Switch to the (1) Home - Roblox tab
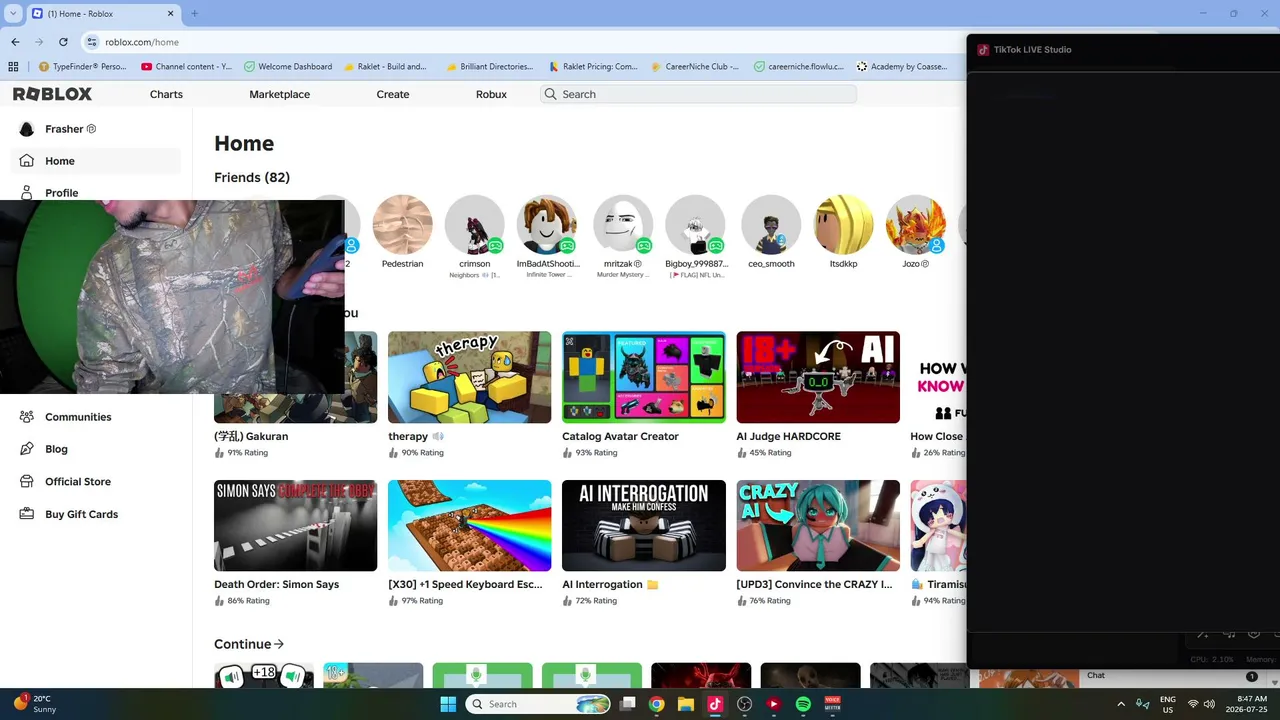 click(x=103, y=14)
